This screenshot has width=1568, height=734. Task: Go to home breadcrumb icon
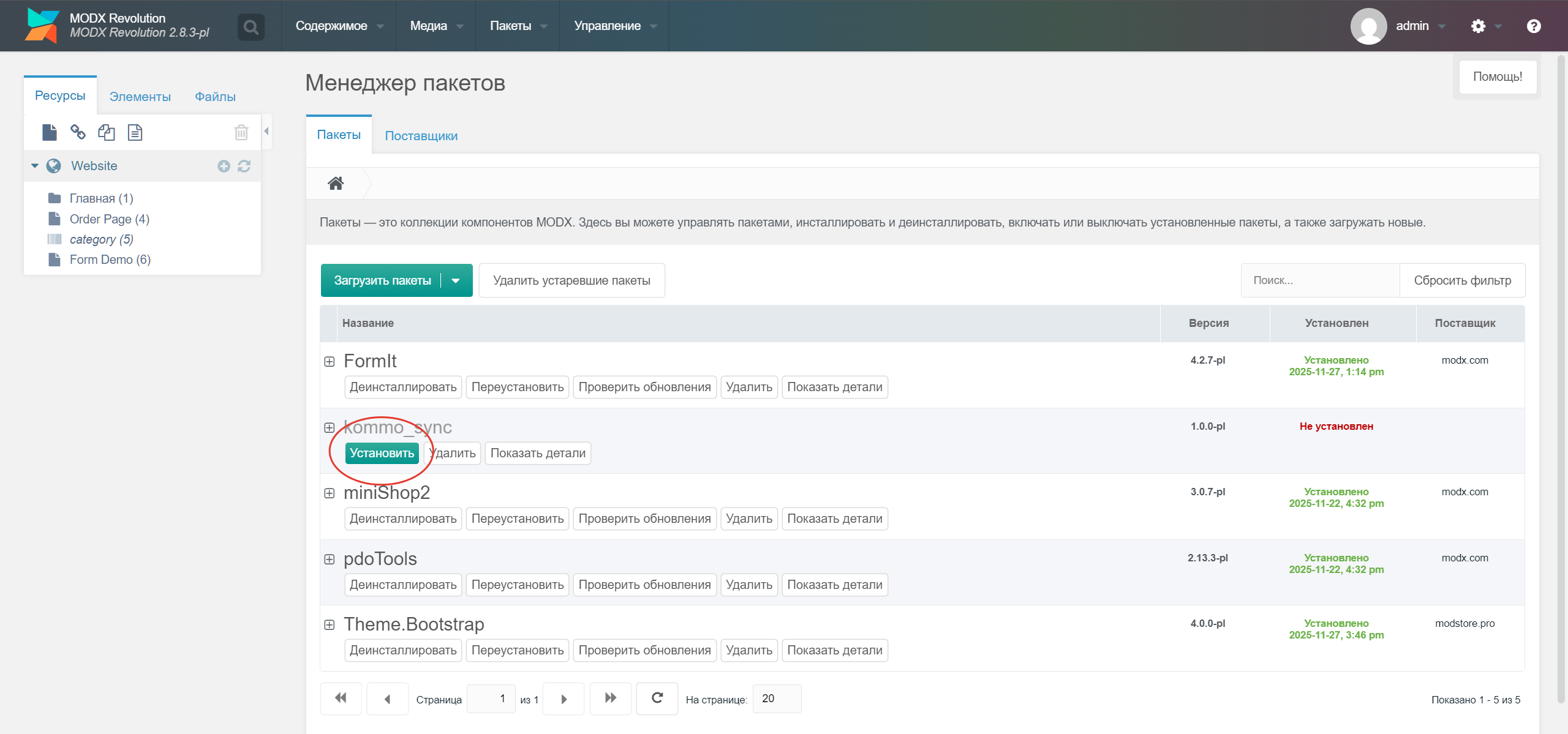(336, 183)
